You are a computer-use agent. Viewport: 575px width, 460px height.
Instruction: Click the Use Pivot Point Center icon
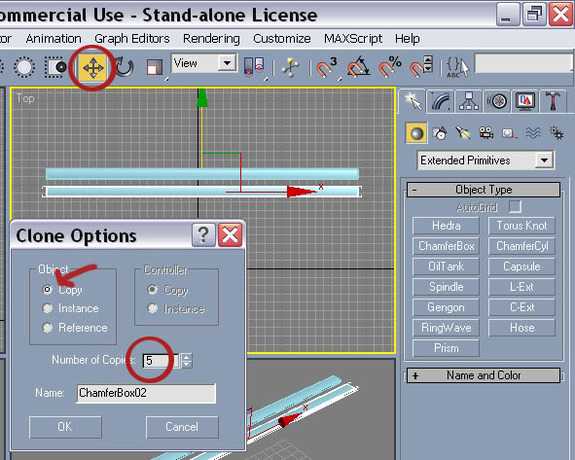tap(254, 66)
